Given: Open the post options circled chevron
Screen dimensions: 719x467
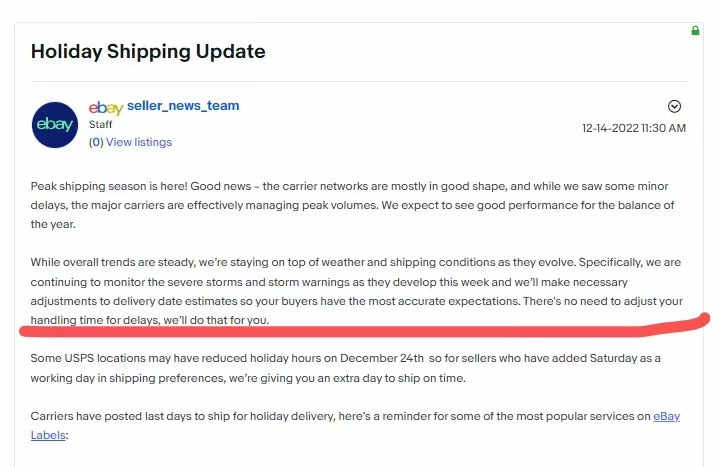Looking at the screenshot, I should pyautogui.click(x=674, y=106).
